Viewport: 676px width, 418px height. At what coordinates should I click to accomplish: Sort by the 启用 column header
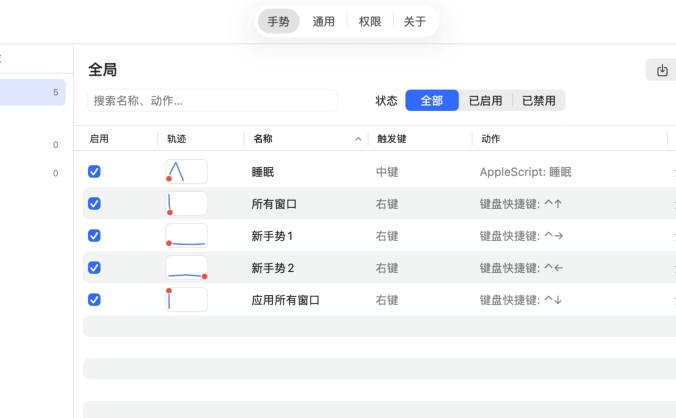coord(99,139)
